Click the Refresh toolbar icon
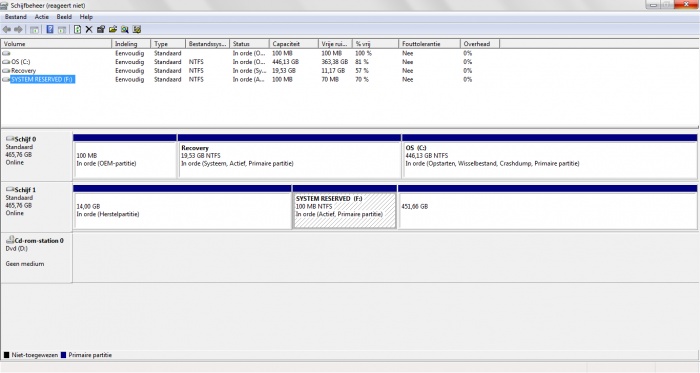 pyautogui.click(x=77, y=29)
